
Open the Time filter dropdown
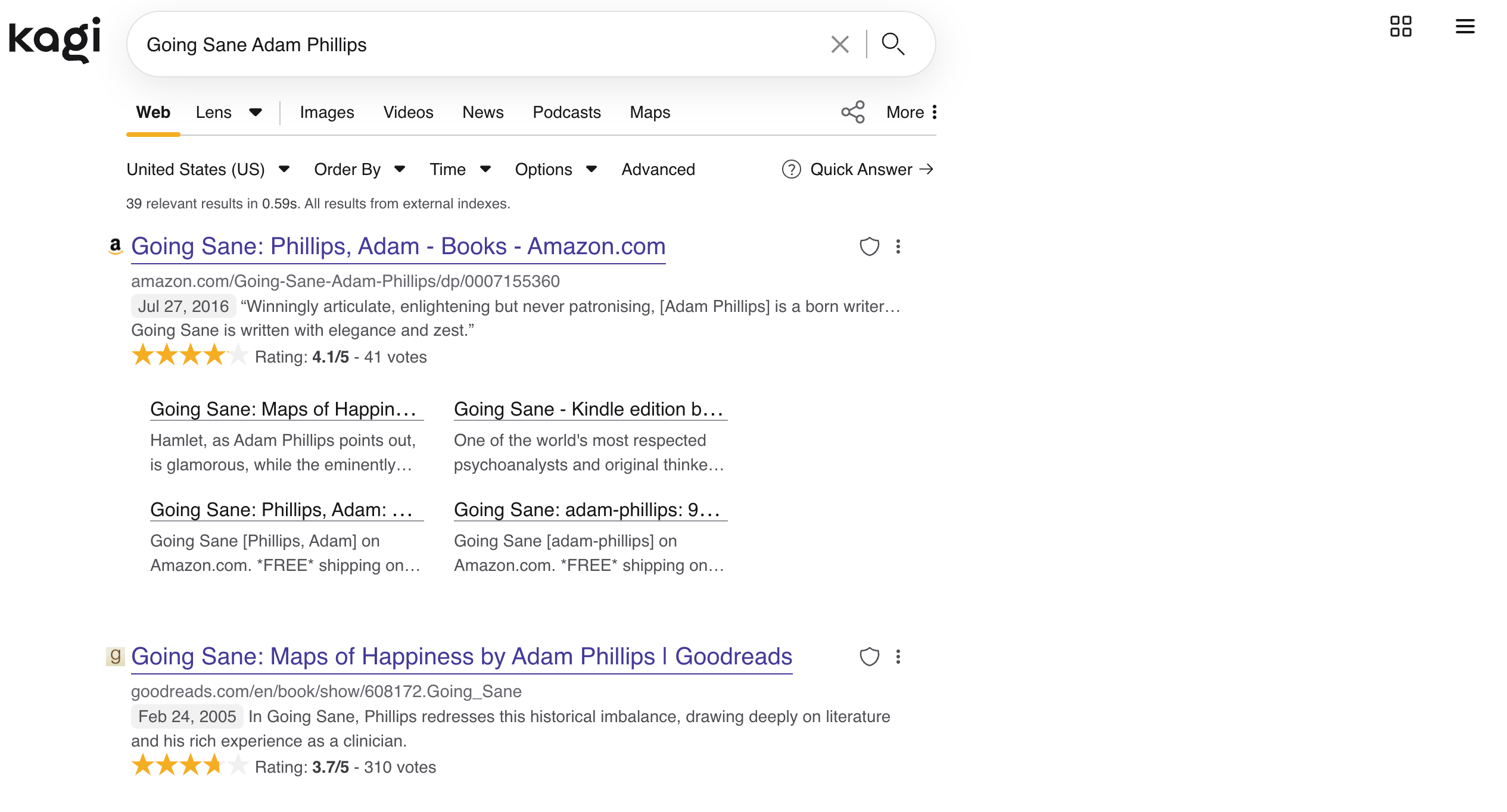[460, 170]
